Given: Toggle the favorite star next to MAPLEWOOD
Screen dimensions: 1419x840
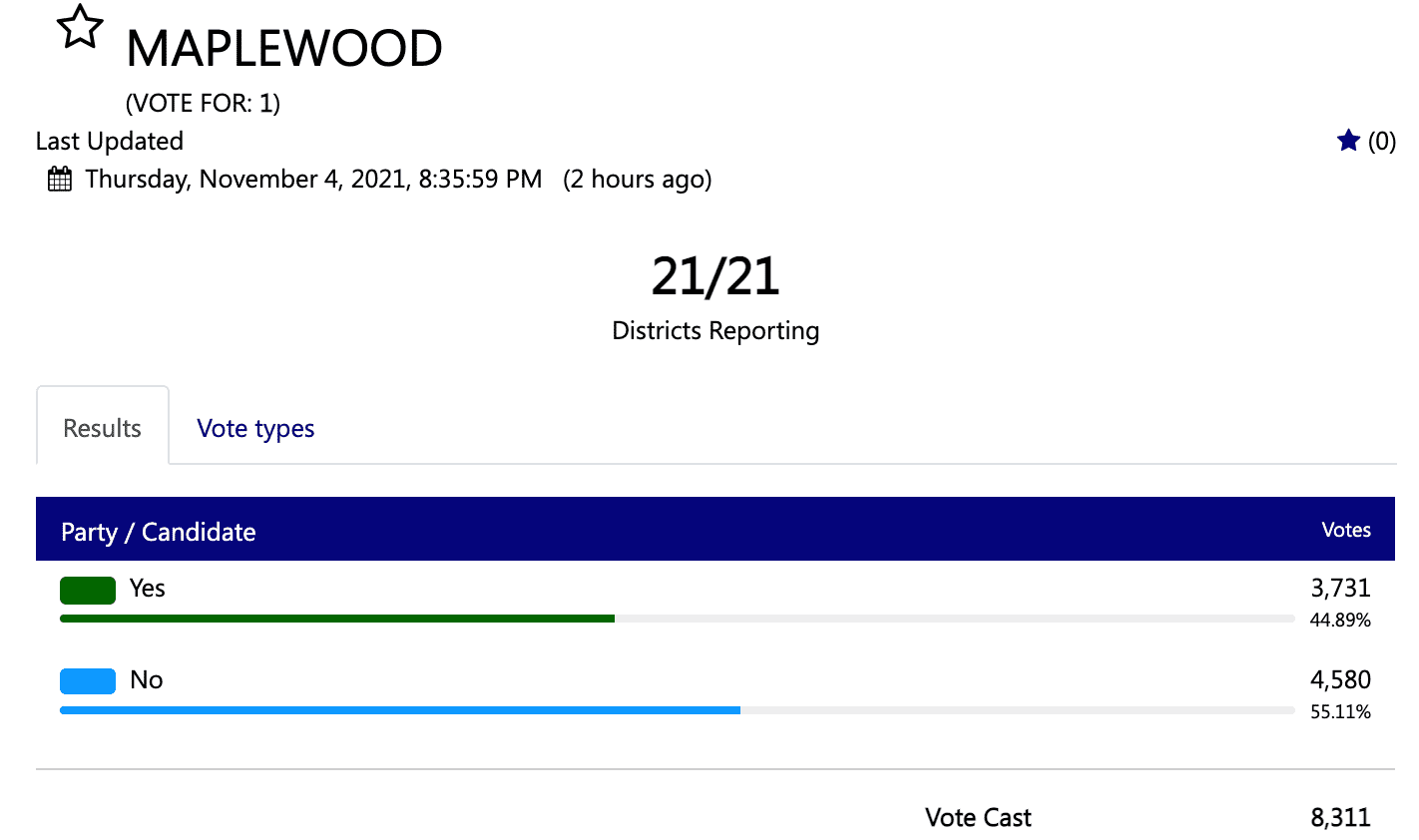Looking at the screenshot, I should coord(80,27).
